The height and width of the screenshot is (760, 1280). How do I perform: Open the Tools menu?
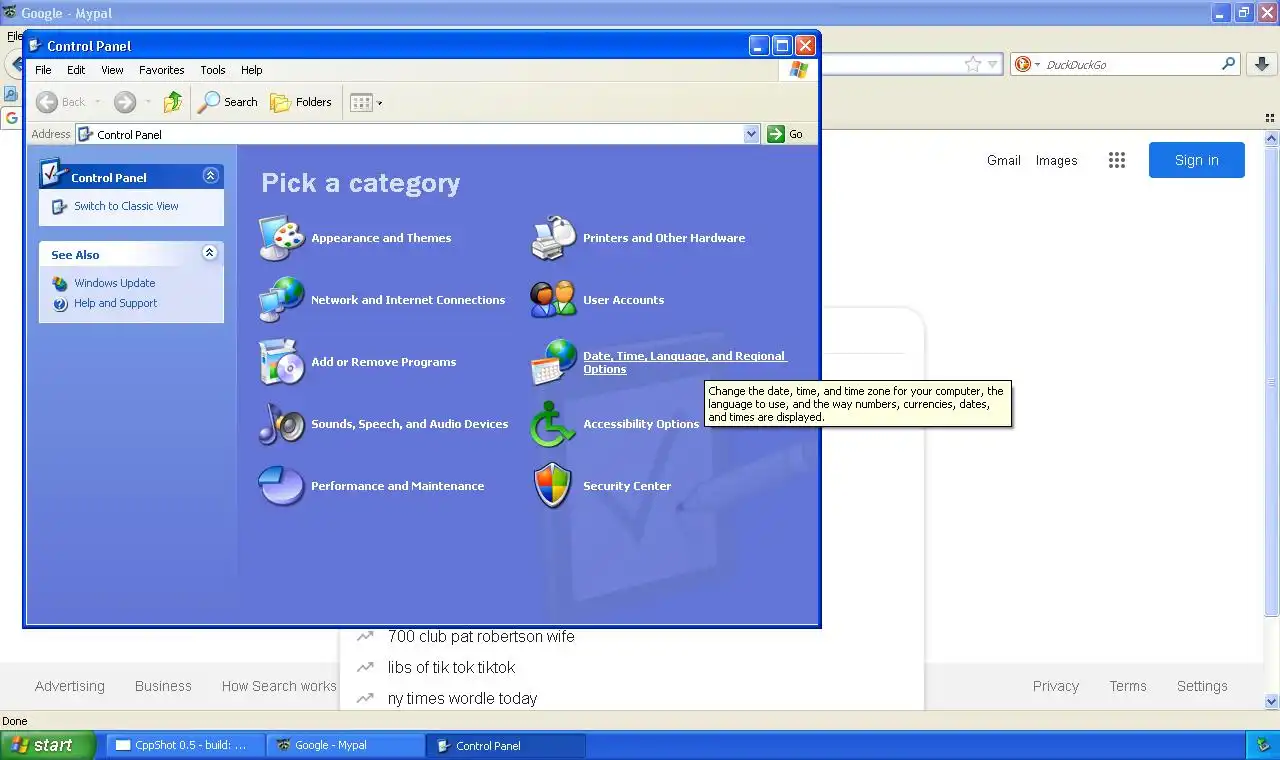[x=213, y=70]
